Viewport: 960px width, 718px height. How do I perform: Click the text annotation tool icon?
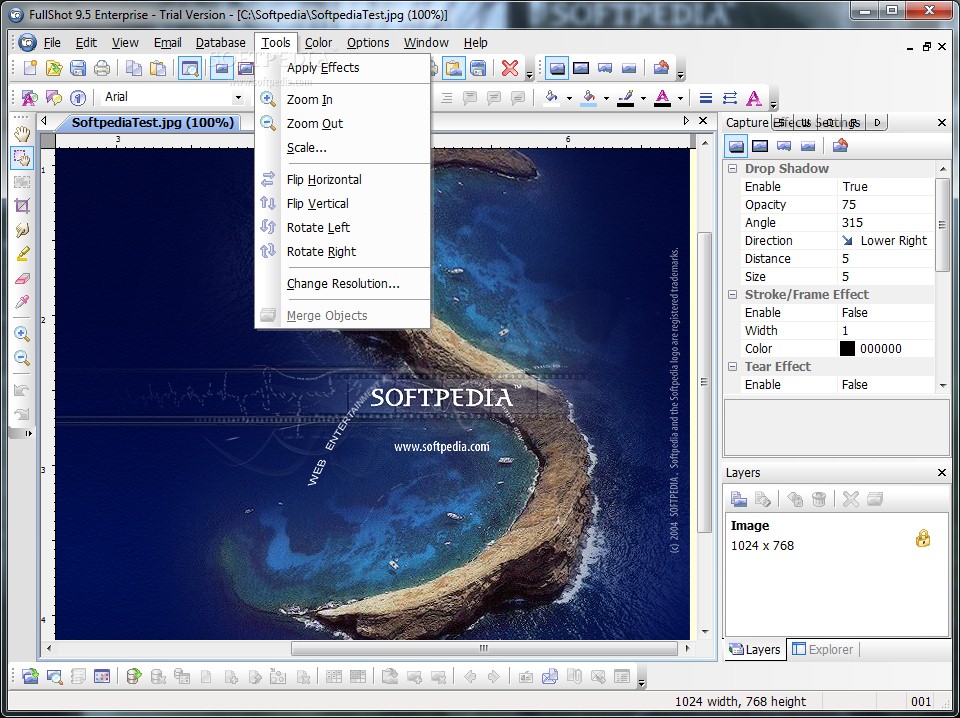tap(29, 98)
